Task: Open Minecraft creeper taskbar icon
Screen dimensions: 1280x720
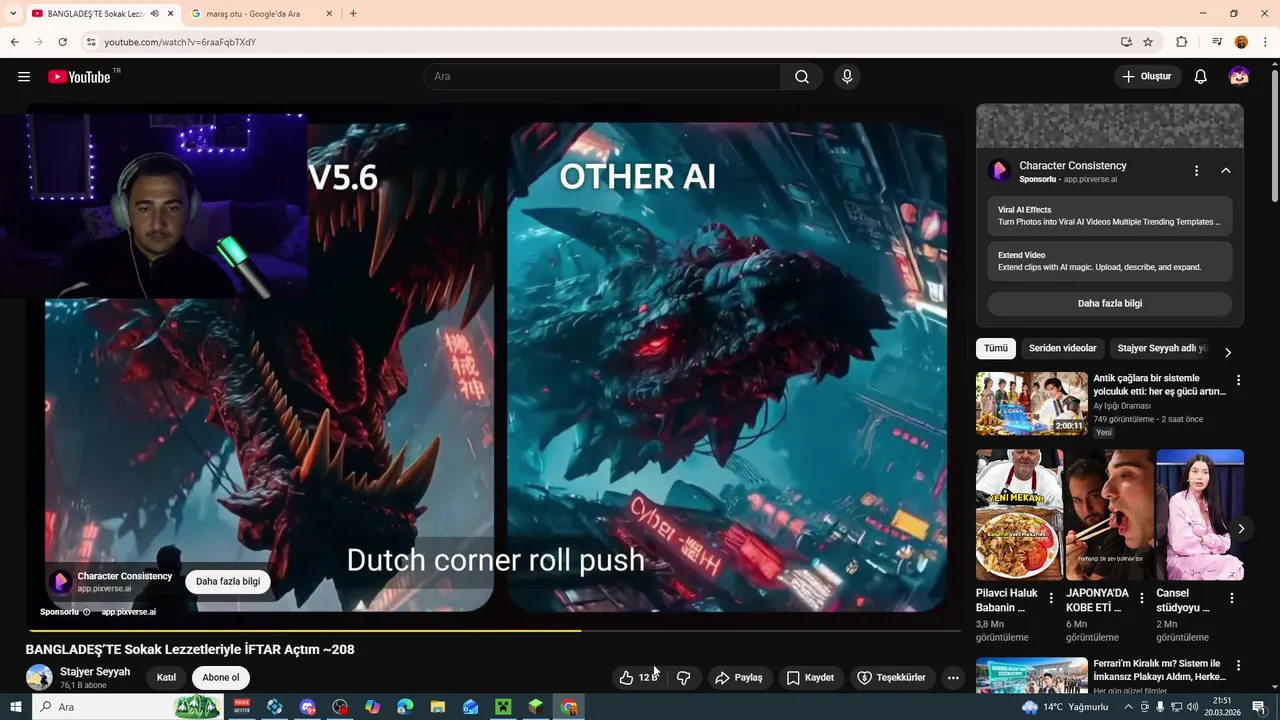Action: click(503, 707)
